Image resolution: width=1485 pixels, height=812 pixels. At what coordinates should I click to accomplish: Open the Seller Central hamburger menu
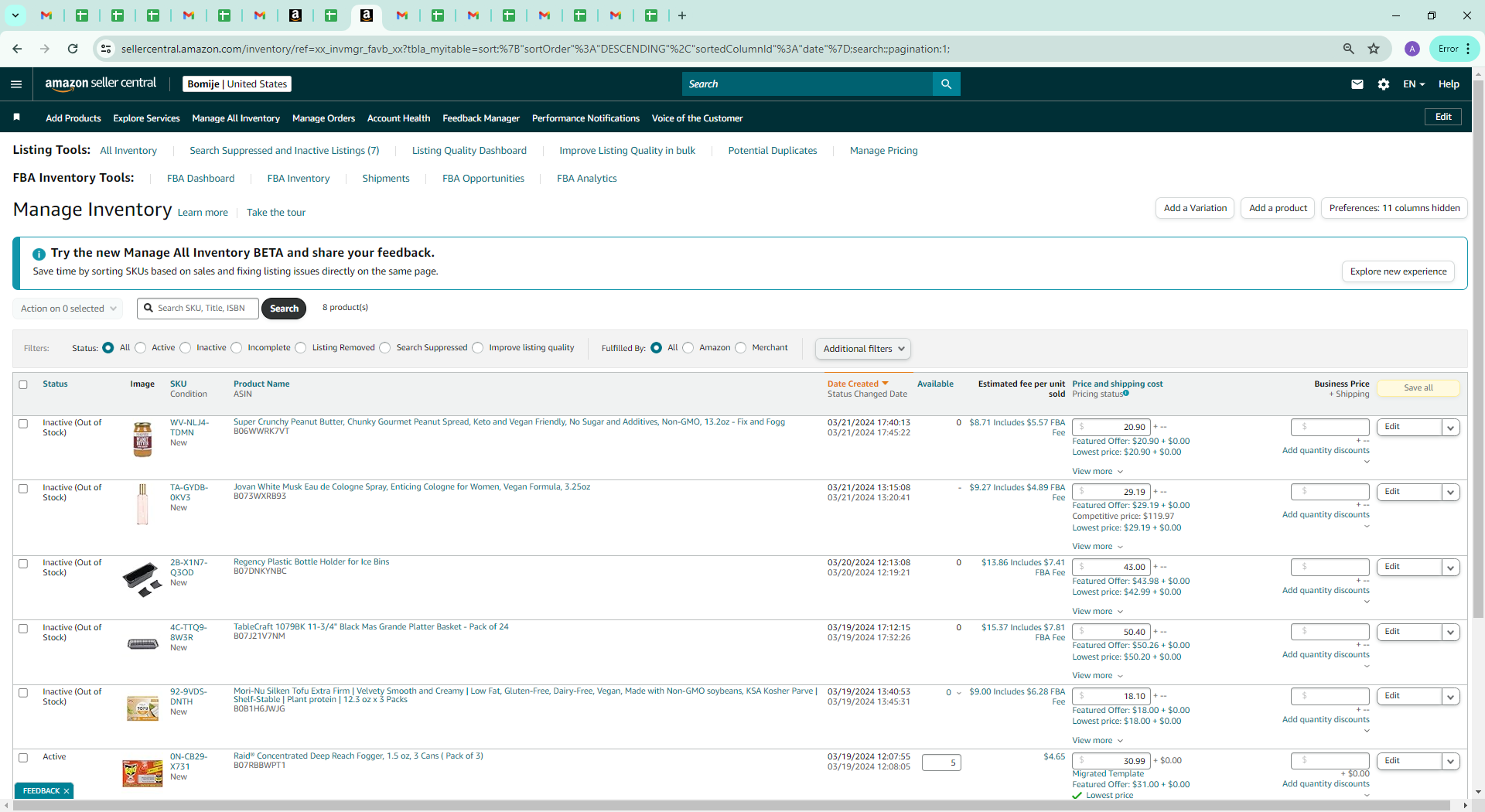coord(16,84)
